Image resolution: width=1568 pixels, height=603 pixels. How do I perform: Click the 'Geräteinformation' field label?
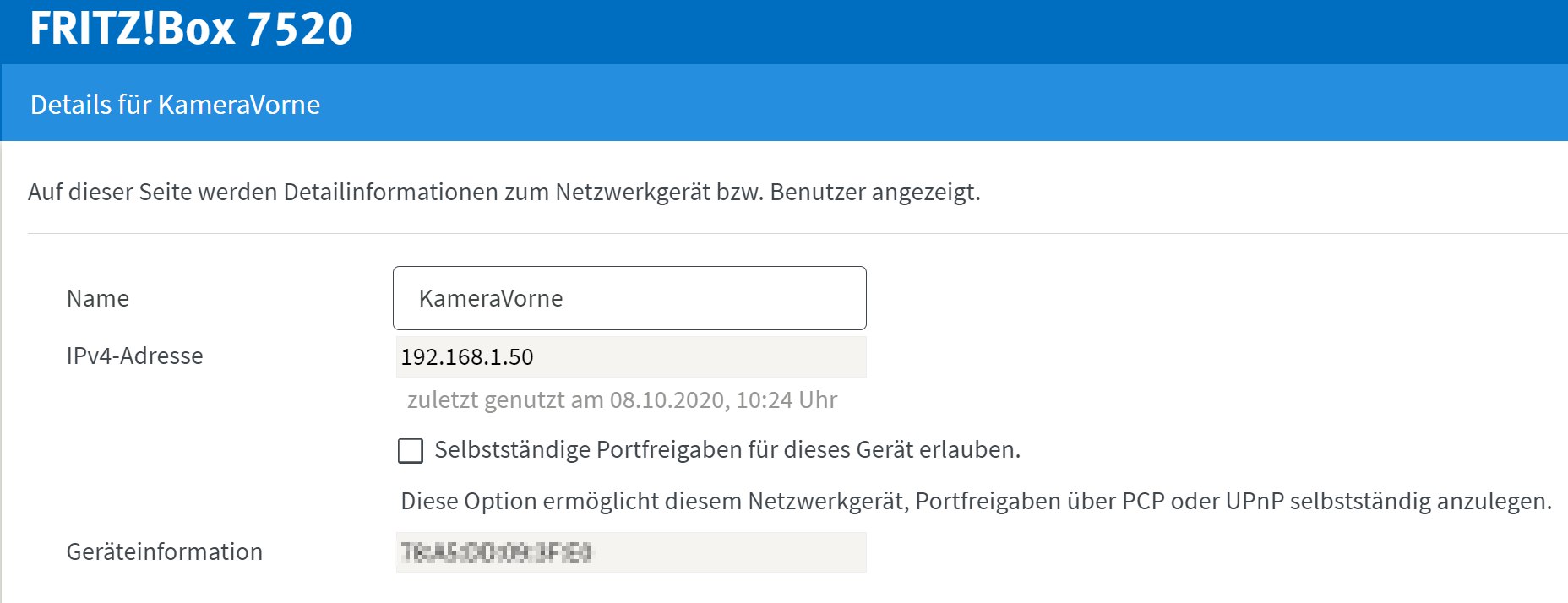pyautogui.click(x=164, y=552)
